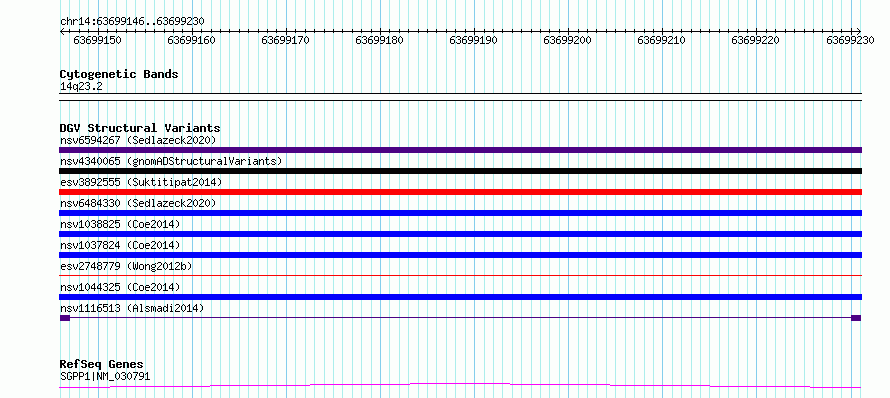Click the black nsv4340065 variant bar
890x398 pixels.
[x=460, y=171]
